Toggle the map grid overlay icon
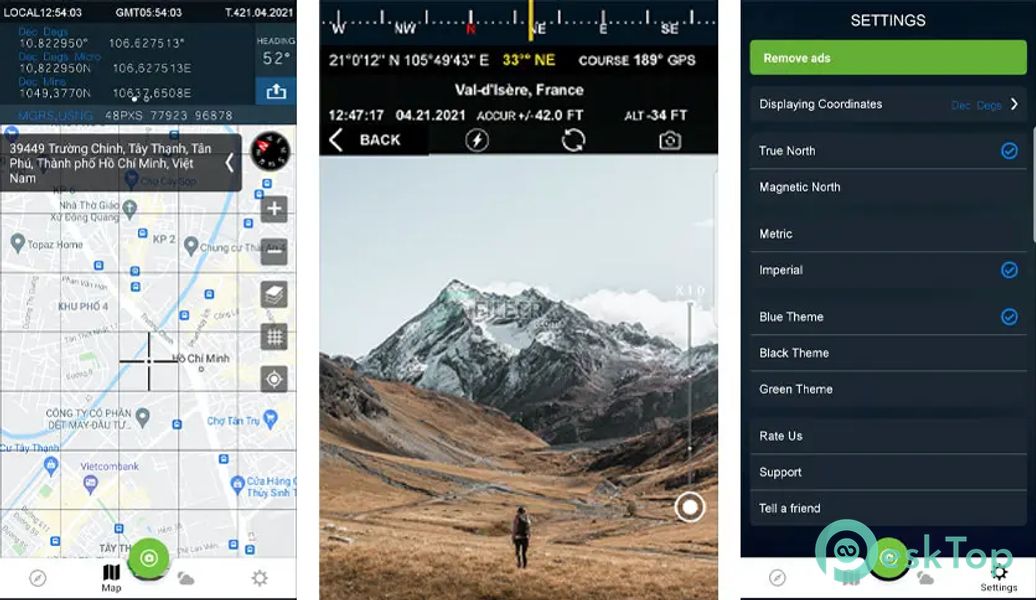 [274, 337]
